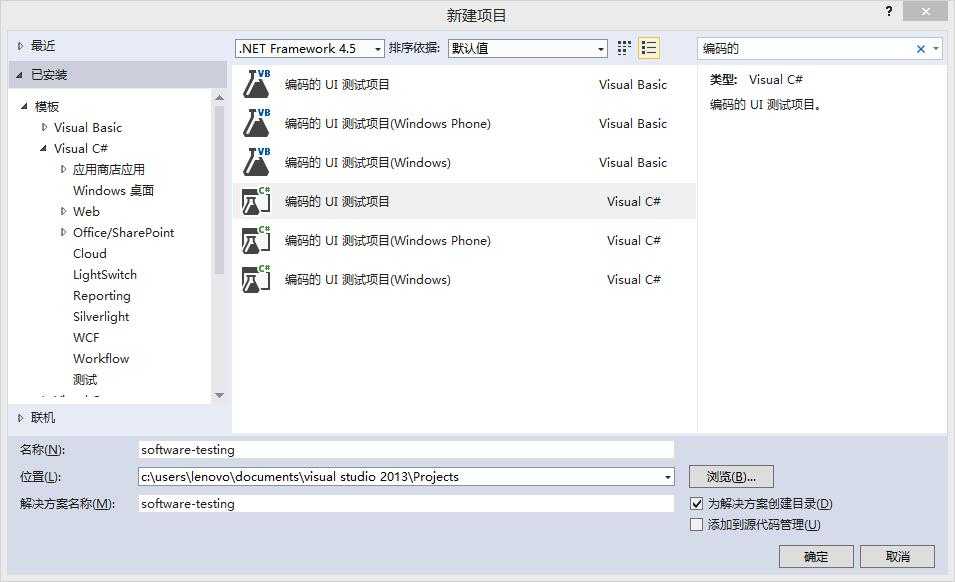Select WCF template category

coord(86,337)
